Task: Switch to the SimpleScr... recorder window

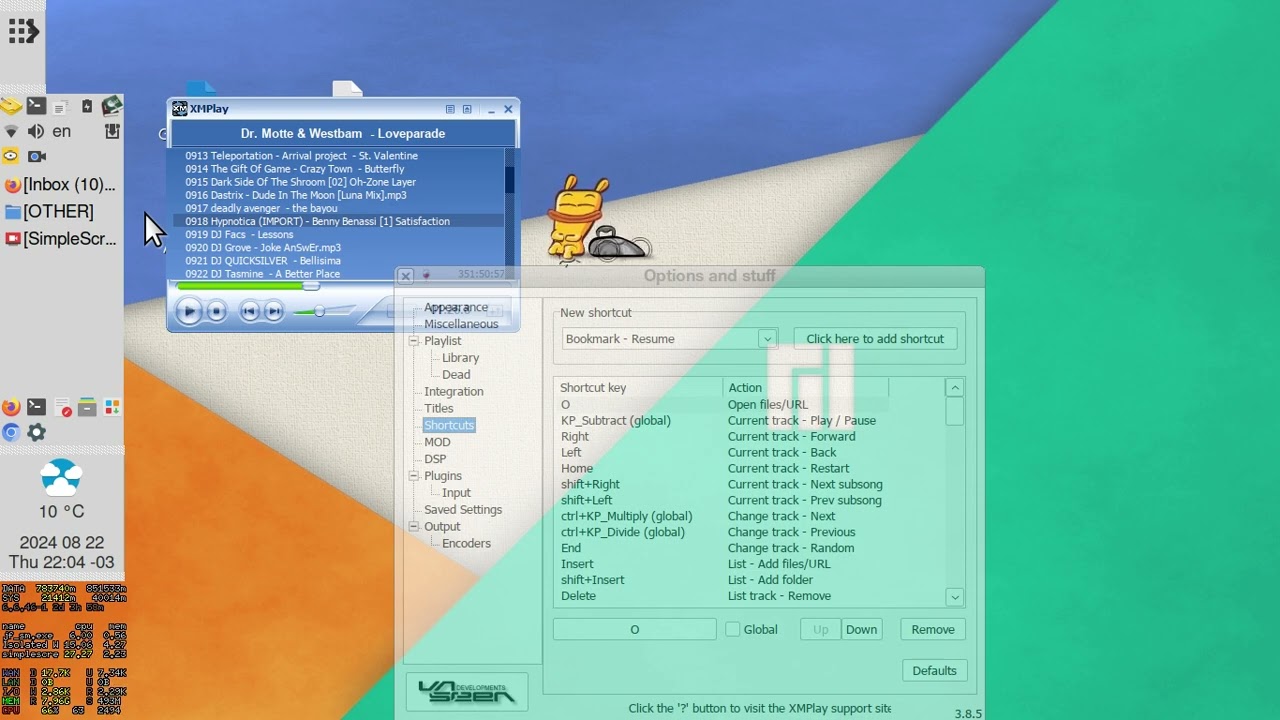Action: (x=61, y=238)
